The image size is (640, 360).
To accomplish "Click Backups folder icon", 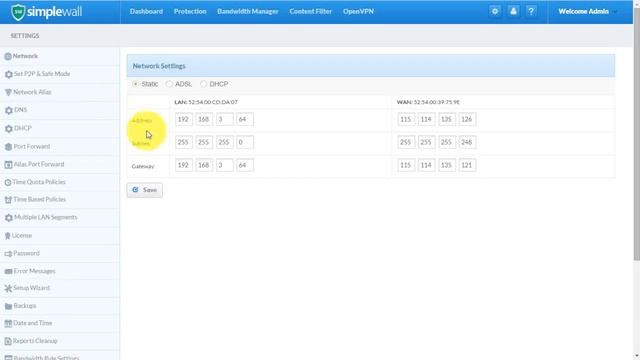I will click(x=8, y=306).
